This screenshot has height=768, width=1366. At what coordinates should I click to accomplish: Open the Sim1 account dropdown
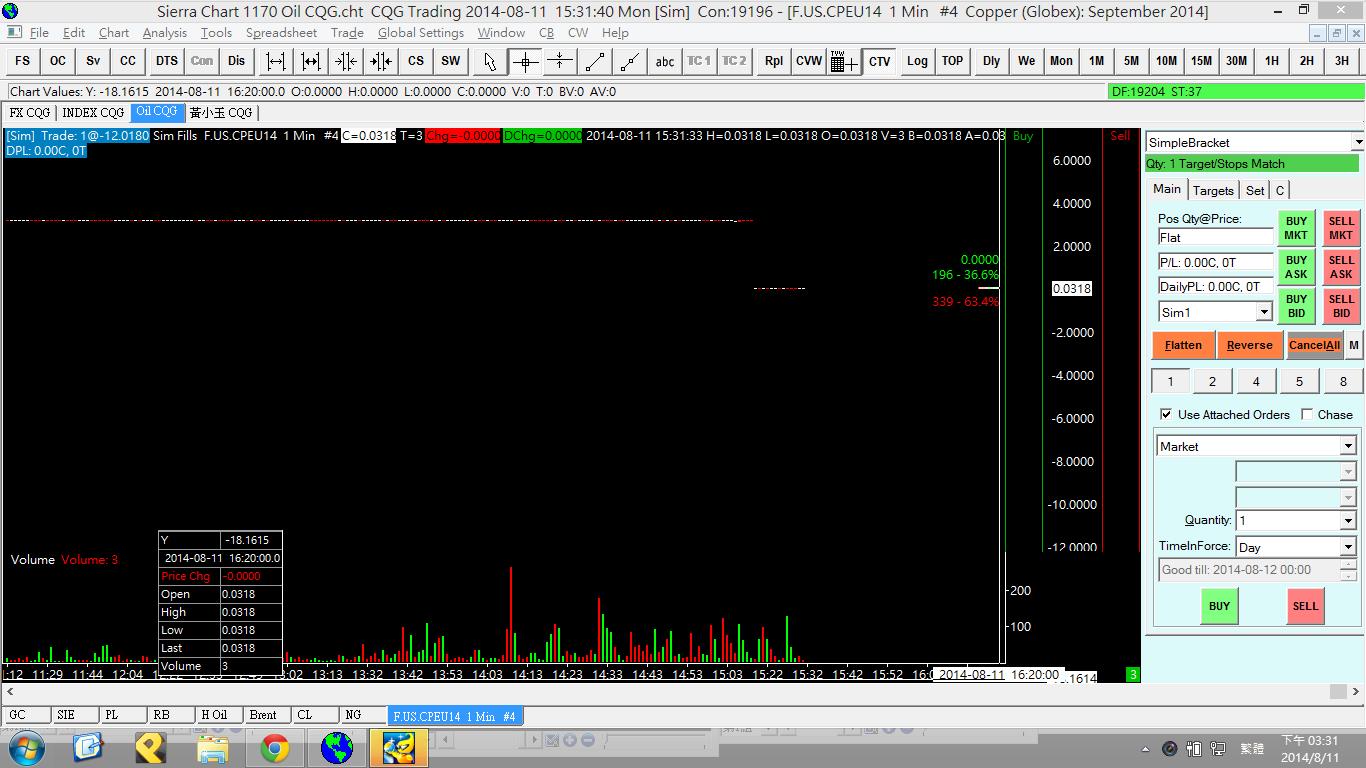[x=1264, y=312]
